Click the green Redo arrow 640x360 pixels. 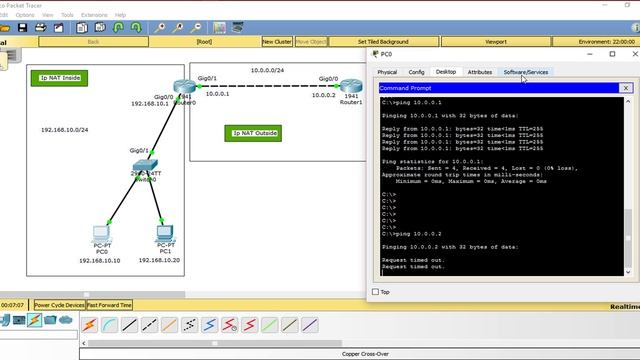pyautogui.click(x=136, y=28)
